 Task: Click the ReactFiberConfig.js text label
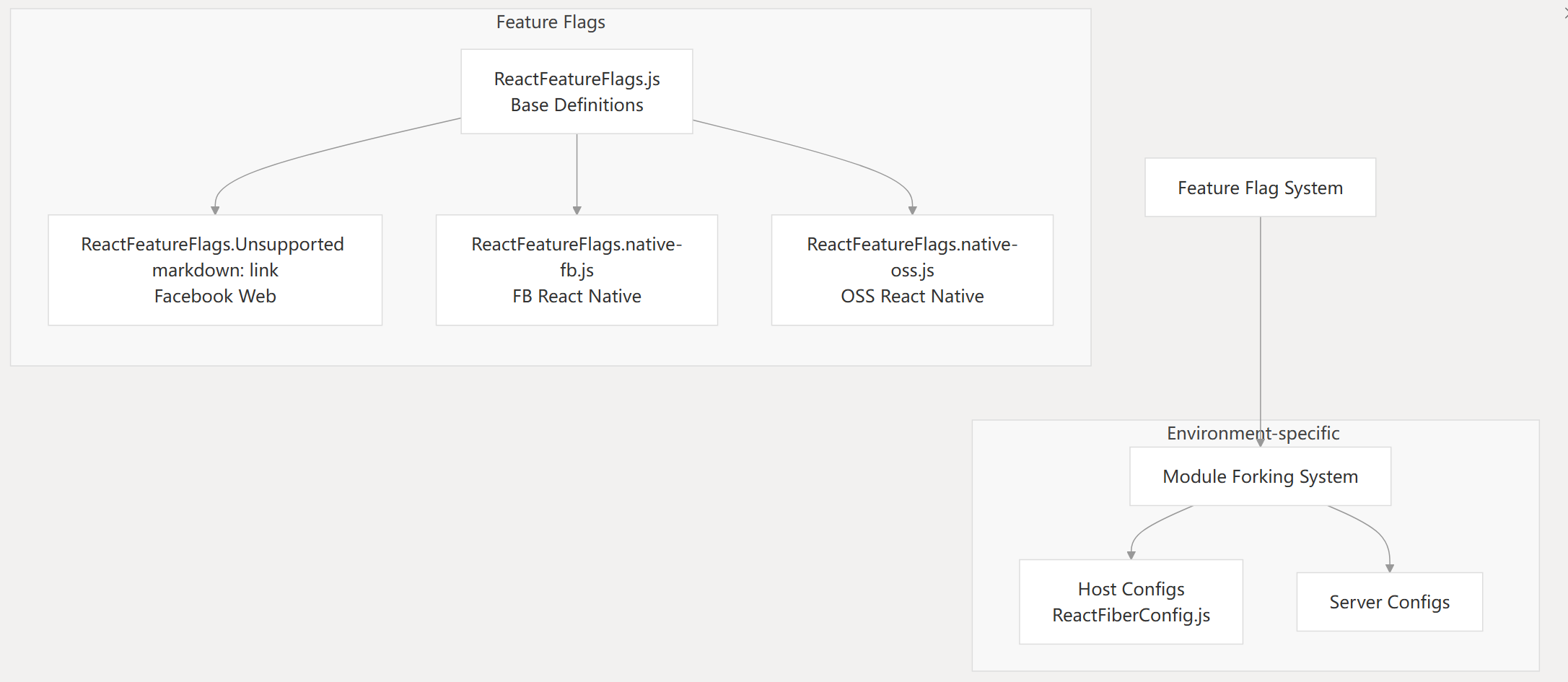click(x=1131, y=615)
